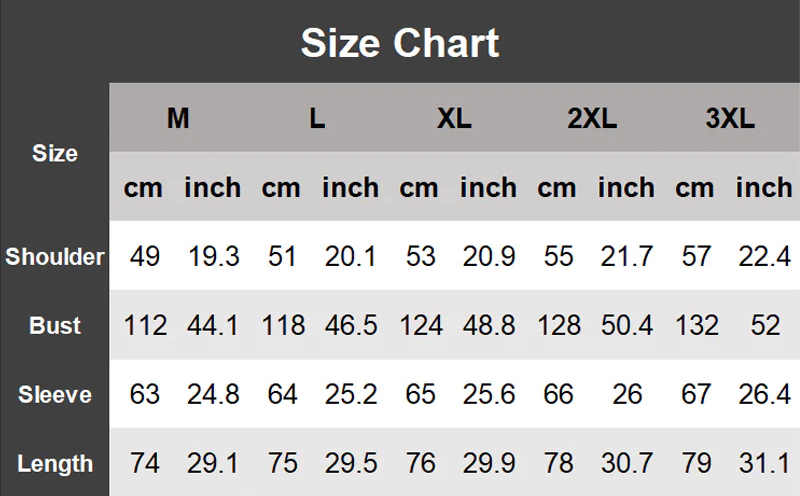Select the L bust value 118 cm

(283, 326)
